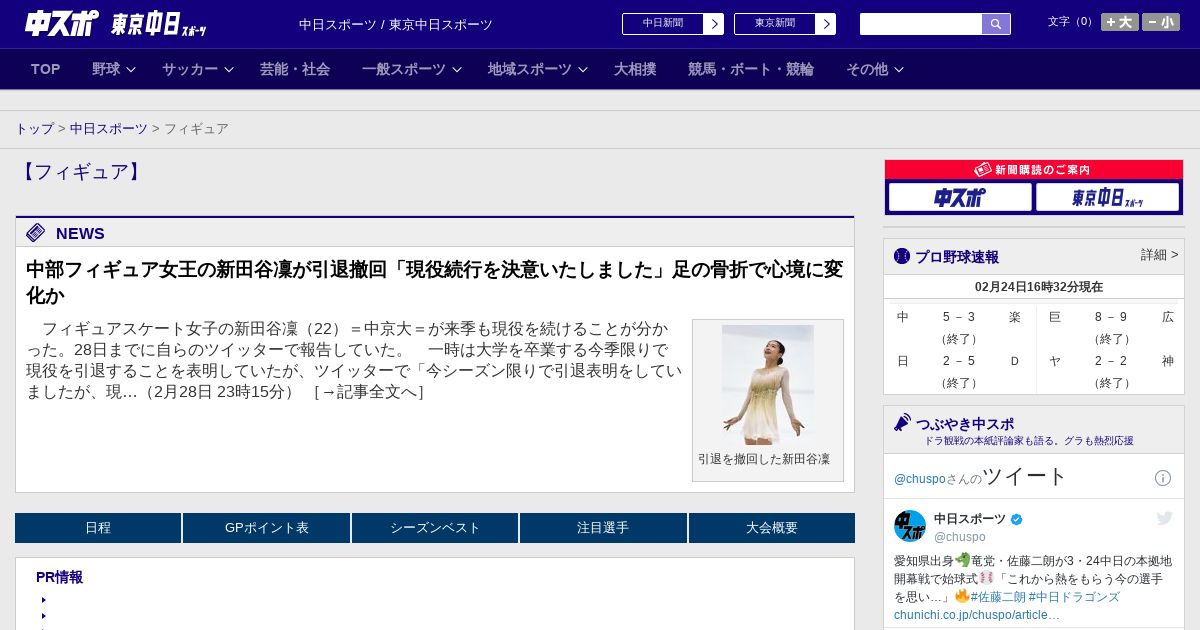The width and height of the screenshot is (1200, 630).
Task: Click arrow next to 東京新聞
Action: [x=826, y=24]
